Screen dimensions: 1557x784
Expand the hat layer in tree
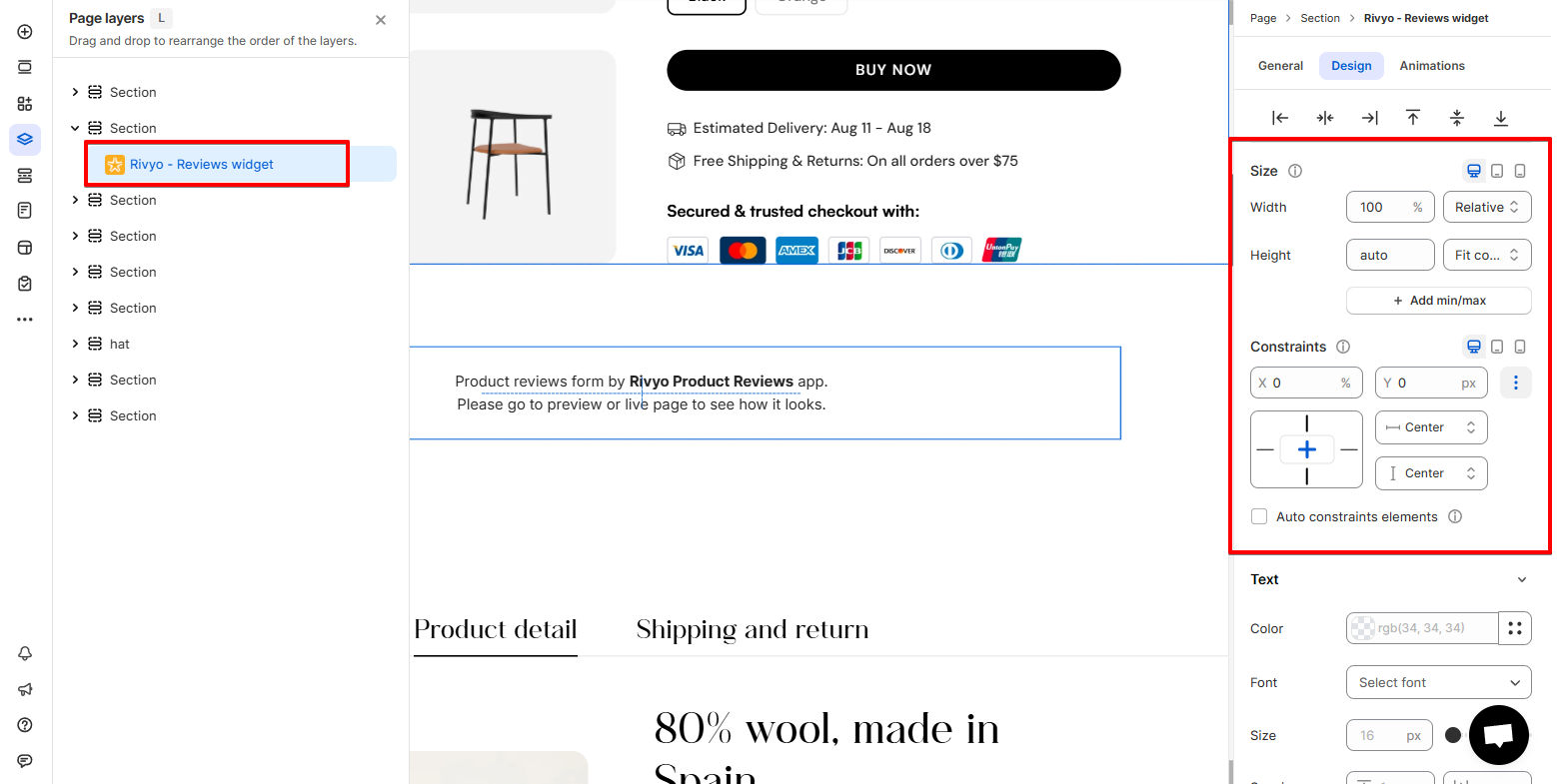[x=75, y=344]
